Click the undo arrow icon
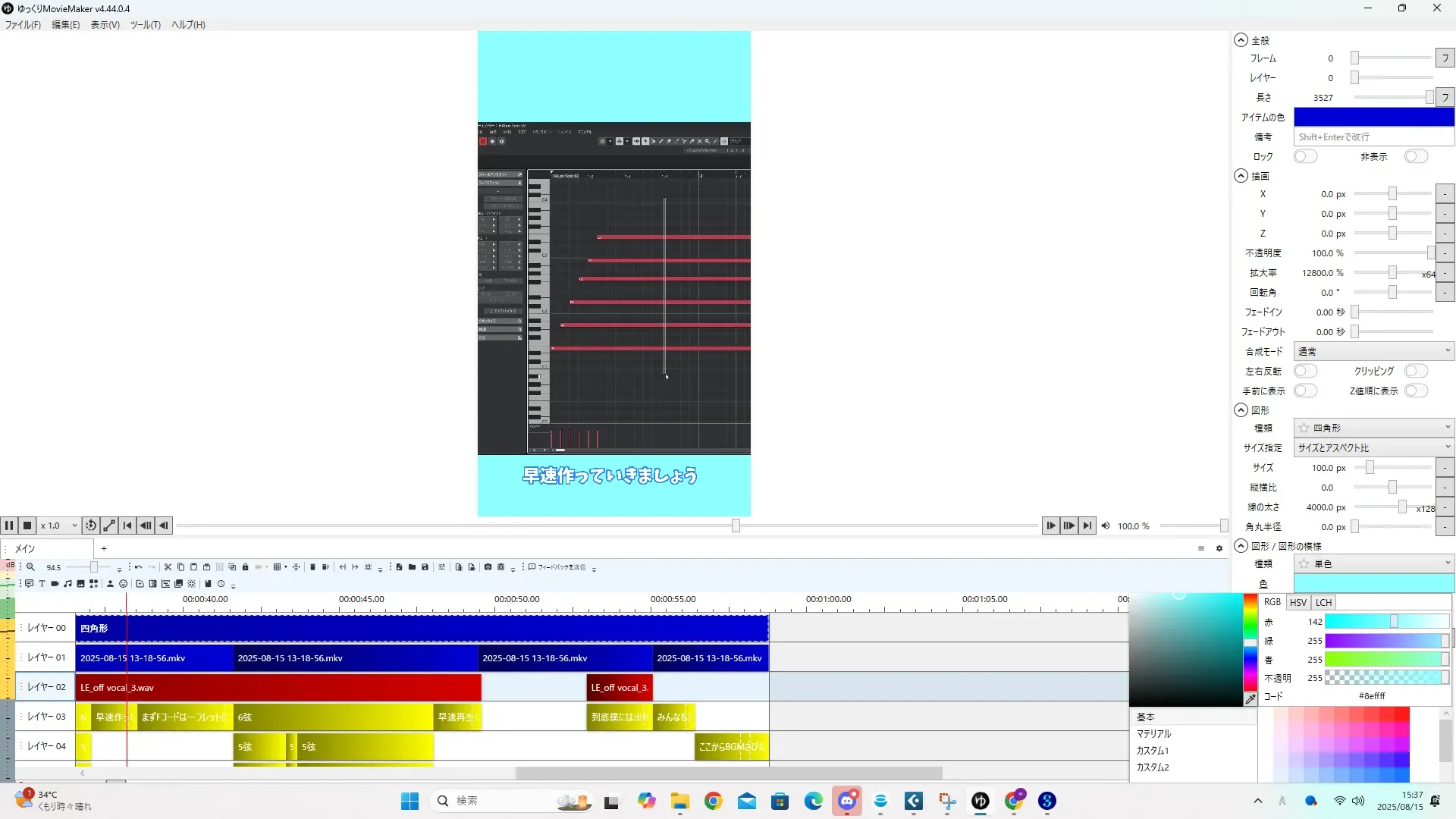This screenshot has width=1456, height=819. [x=138, y=567]
